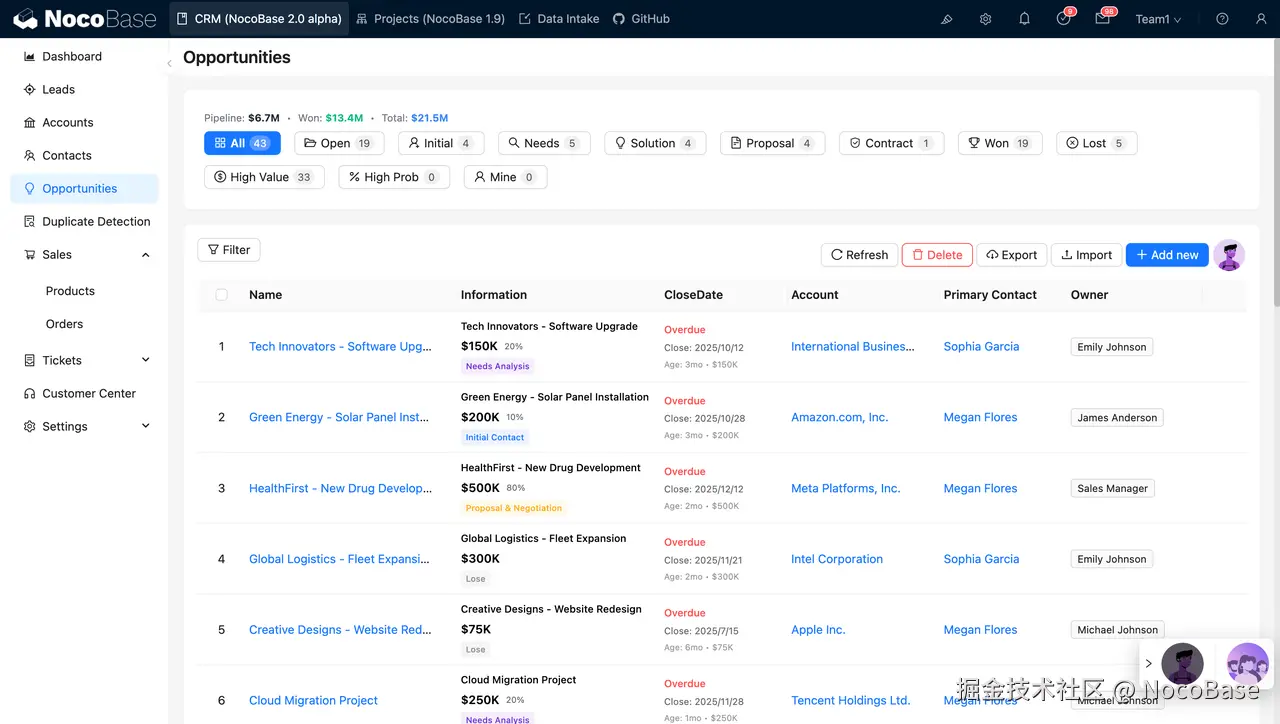Filter by Needs stage
The image size is (1280, 724).
point(544,144)
